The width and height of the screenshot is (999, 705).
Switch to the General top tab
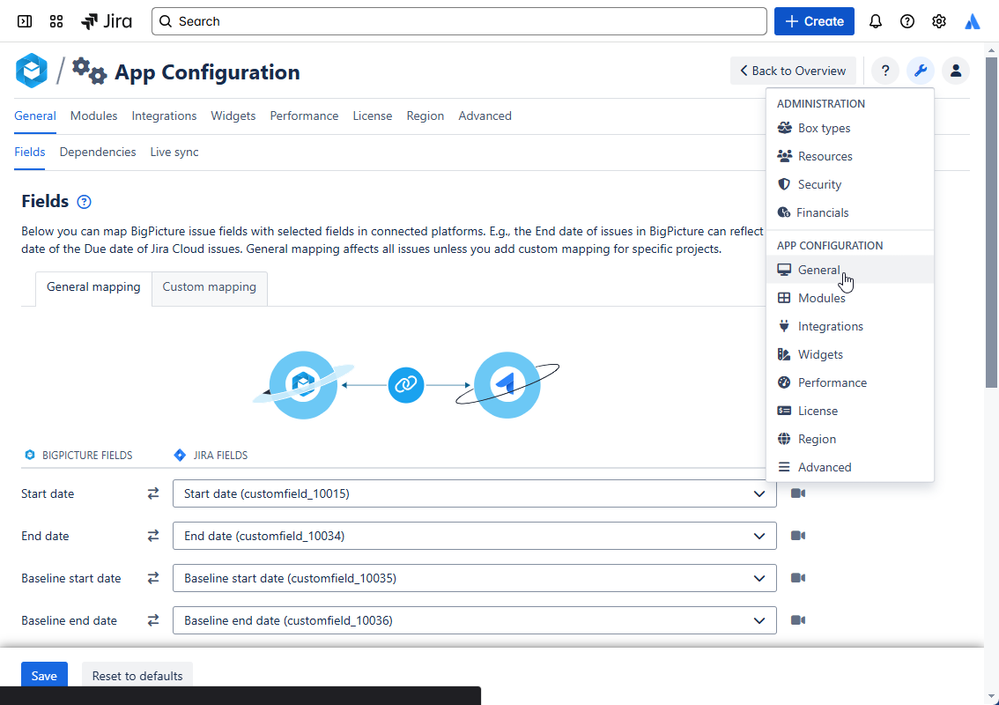coord(35,116)
